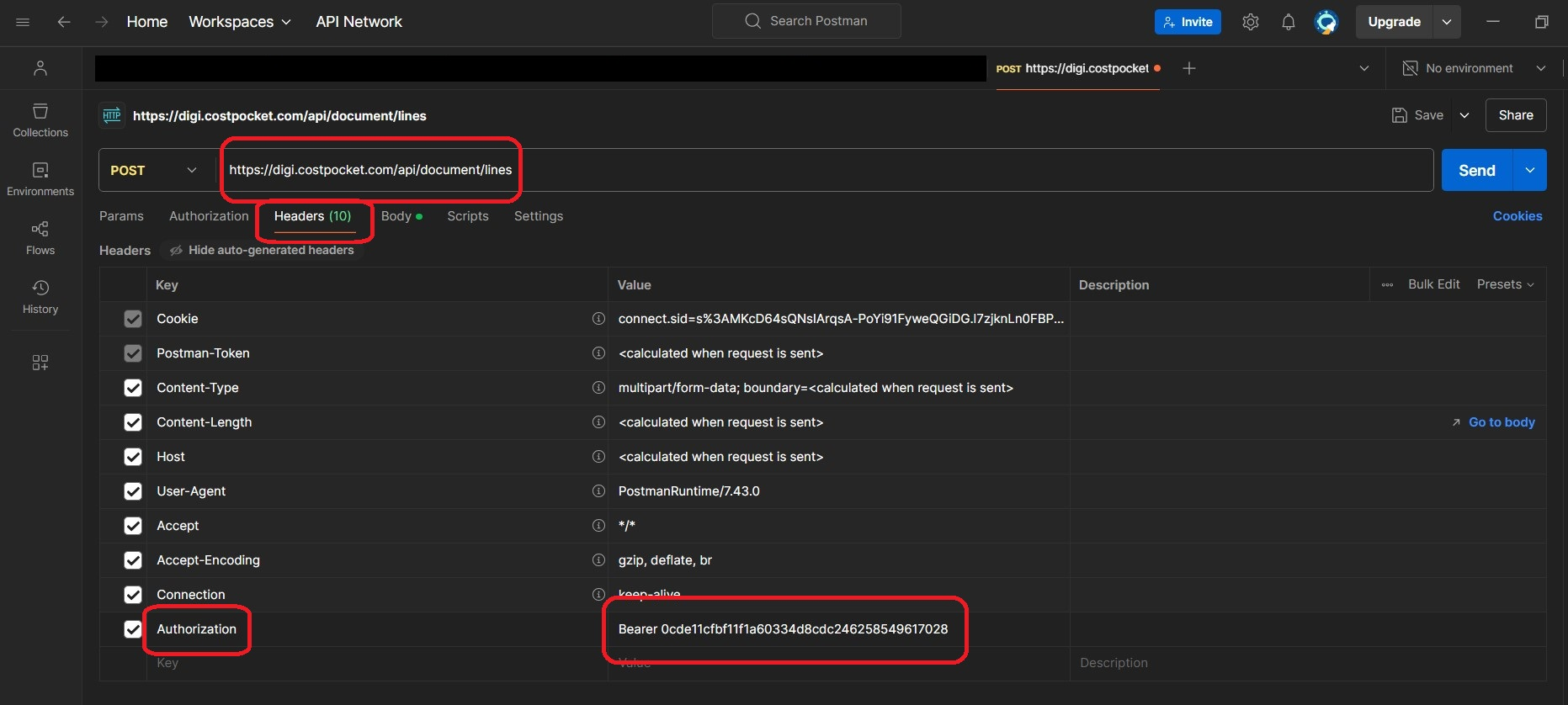
Task: Open the Cookies link
Action: (1517, 216)
